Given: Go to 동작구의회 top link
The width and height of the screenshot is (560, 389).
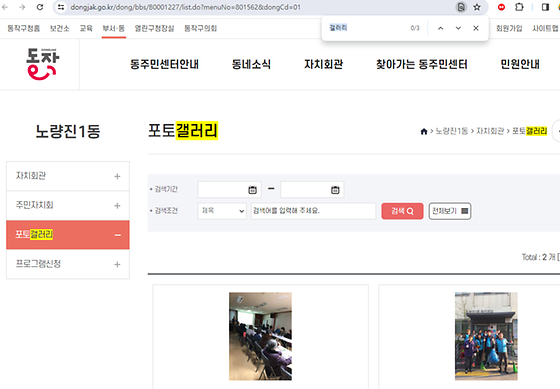Looking at the screenshot, I should (x=201, y=28).
